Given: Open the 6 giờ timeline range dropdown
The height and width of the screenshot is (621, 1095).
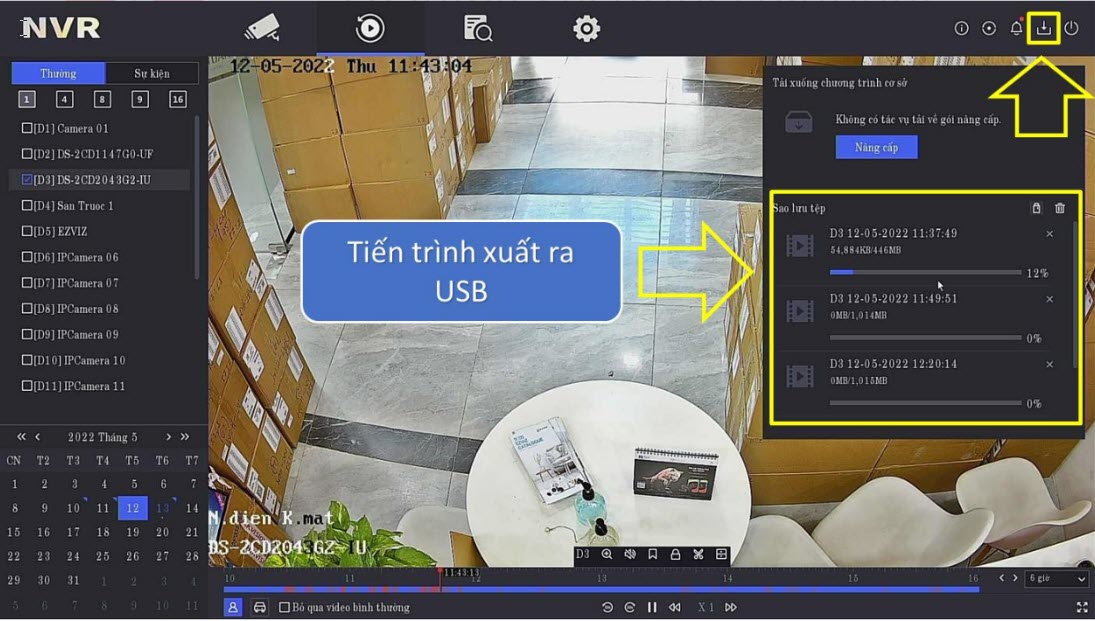Looking at the screenshot, I should [1056, 579].
